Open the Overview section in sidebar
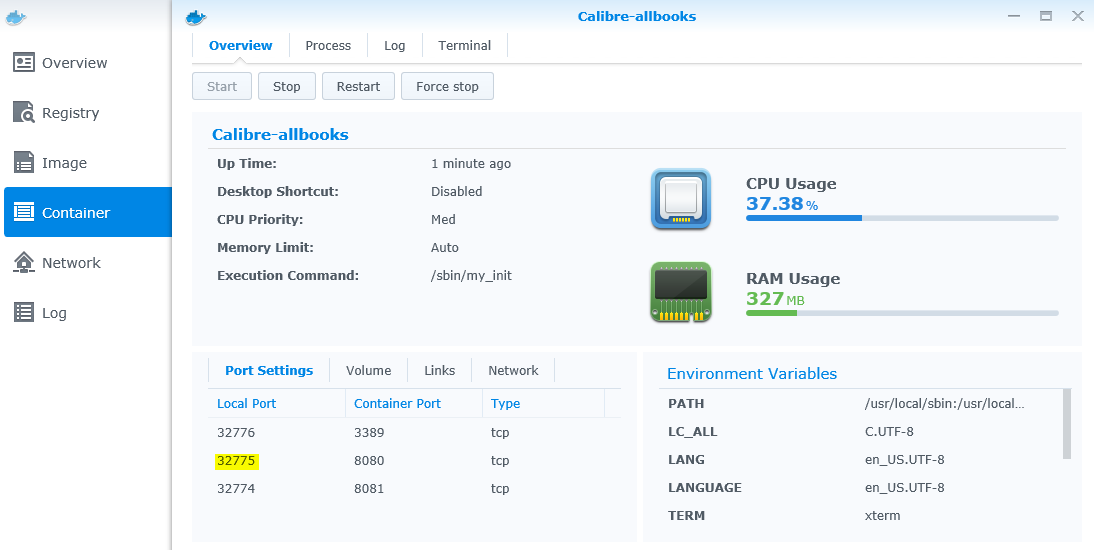 coord(87,63)
